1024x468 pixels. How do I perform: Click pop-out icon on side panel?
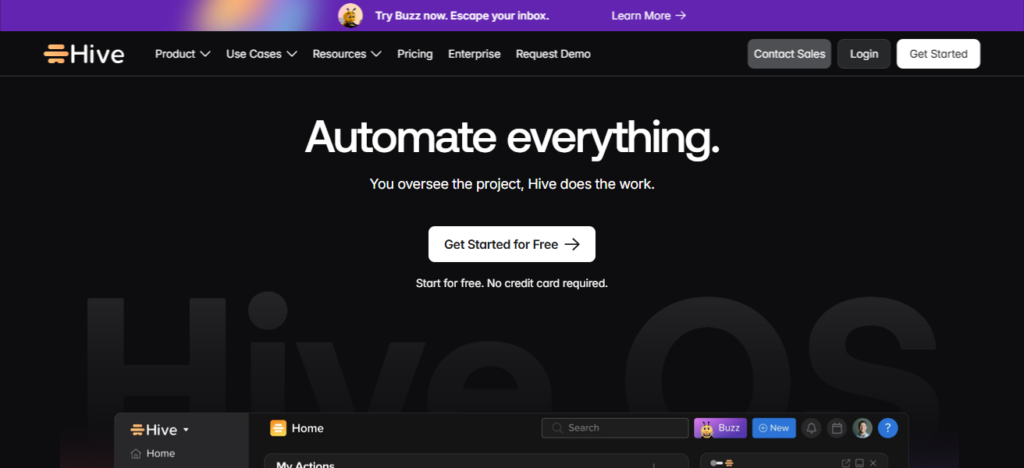[x=846, y=463]
